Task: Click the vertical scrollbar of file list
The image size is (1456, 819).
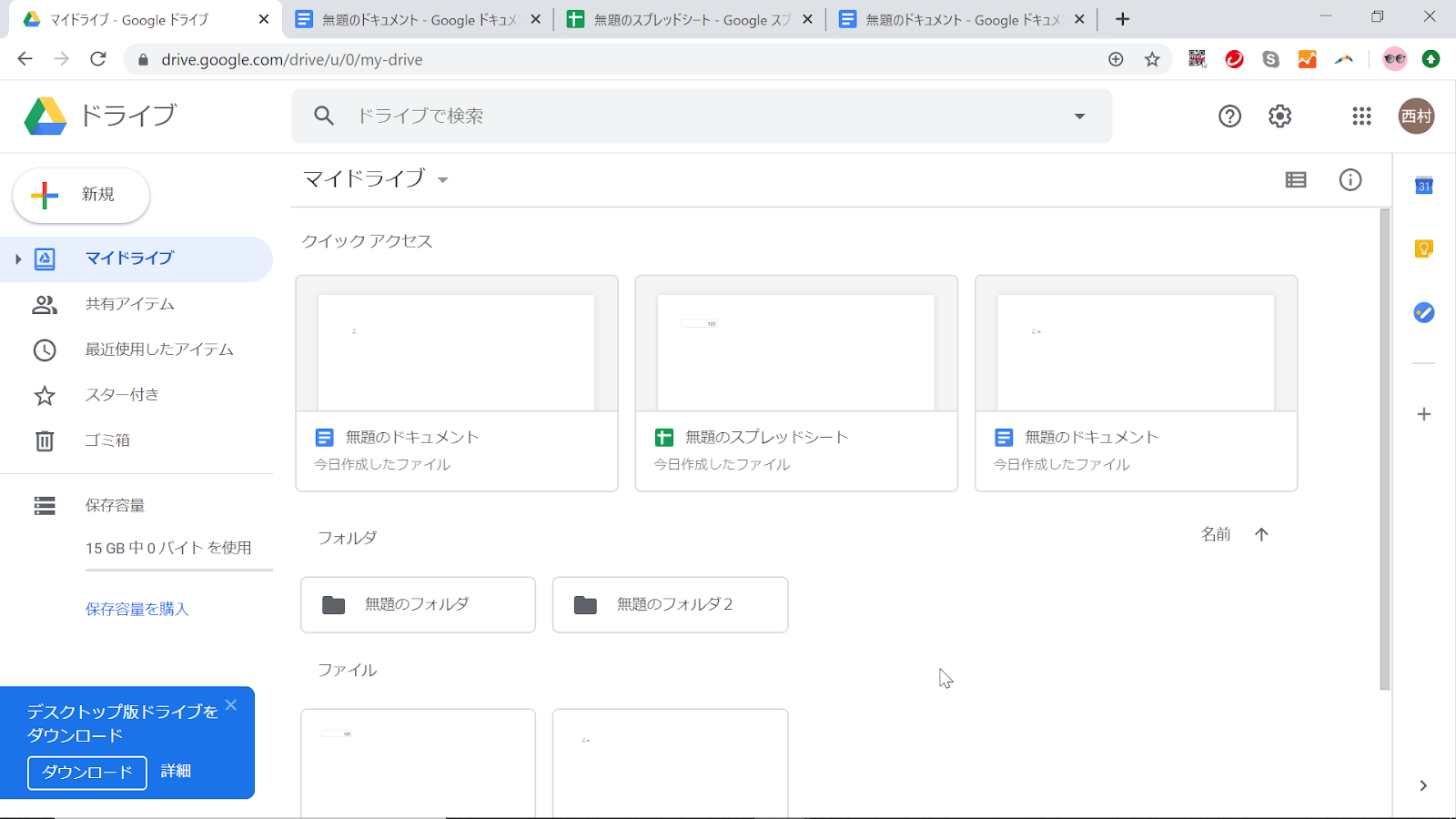Action: pos(1385,450)
